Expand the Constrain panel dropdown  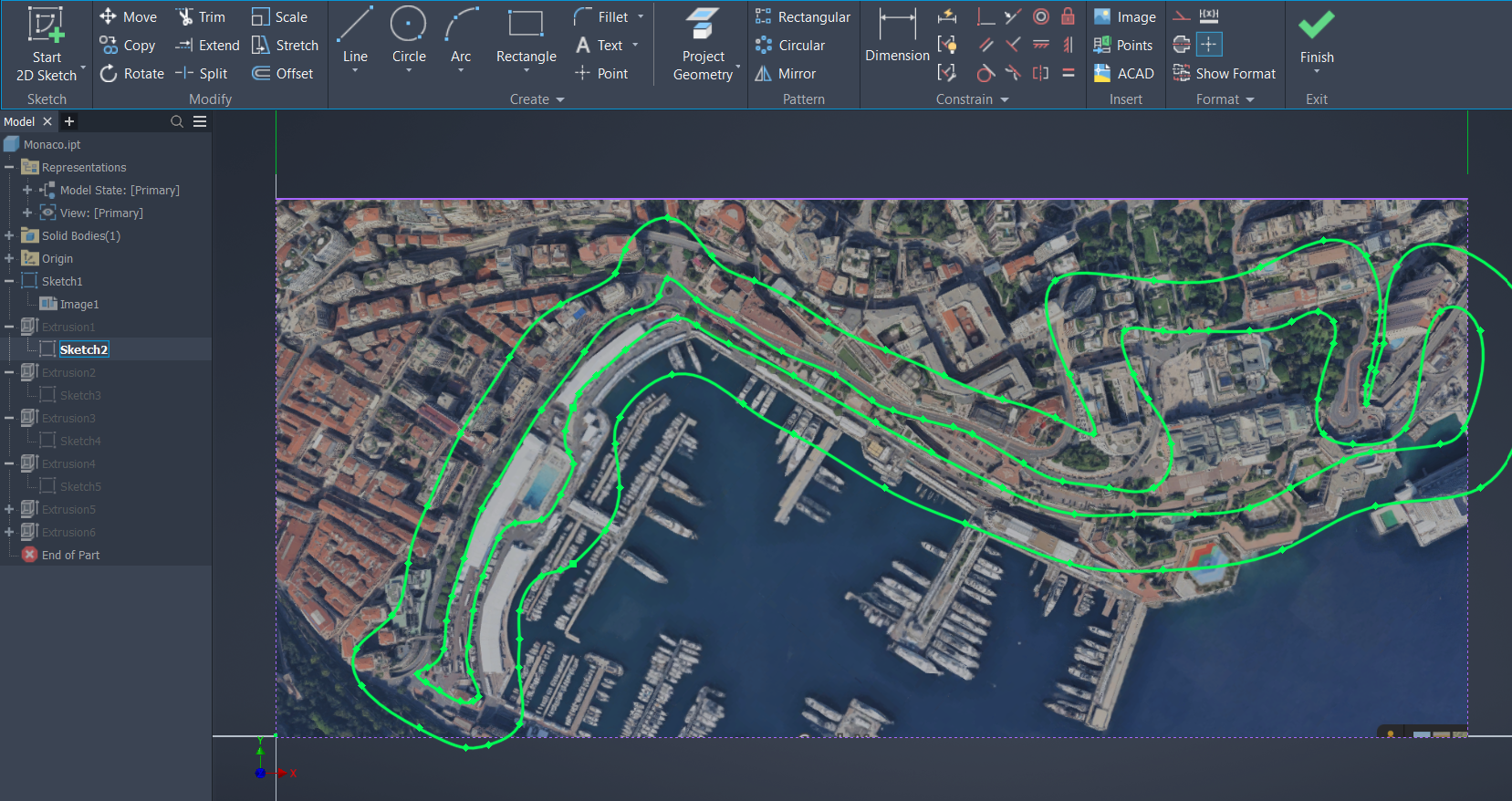pyautogui.click(x=973, y=99)
